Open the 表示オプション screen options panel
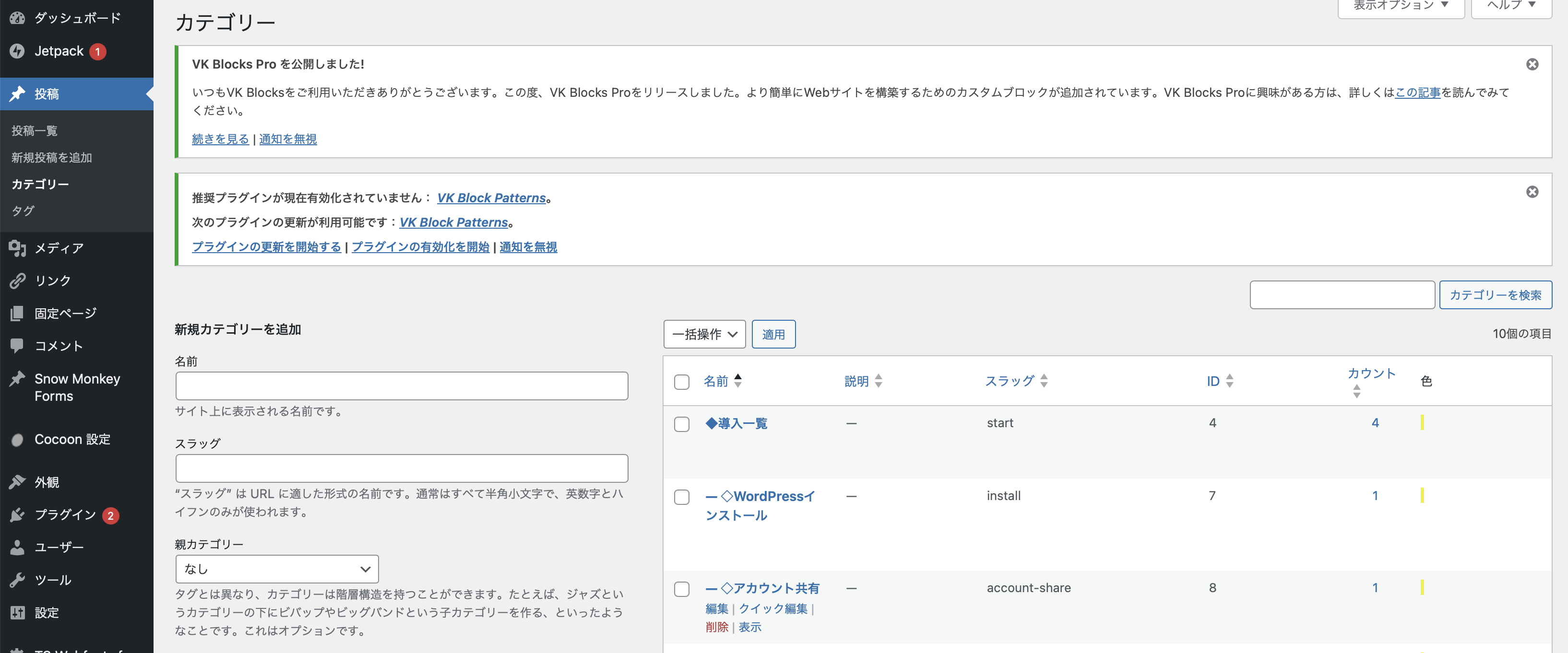 coord(1400,6)
